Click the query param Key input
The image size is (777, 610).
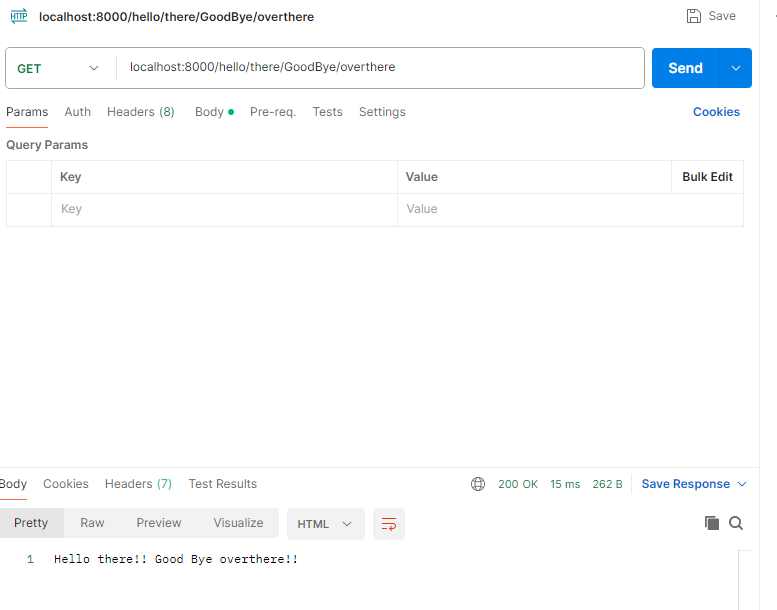point(224,209)
